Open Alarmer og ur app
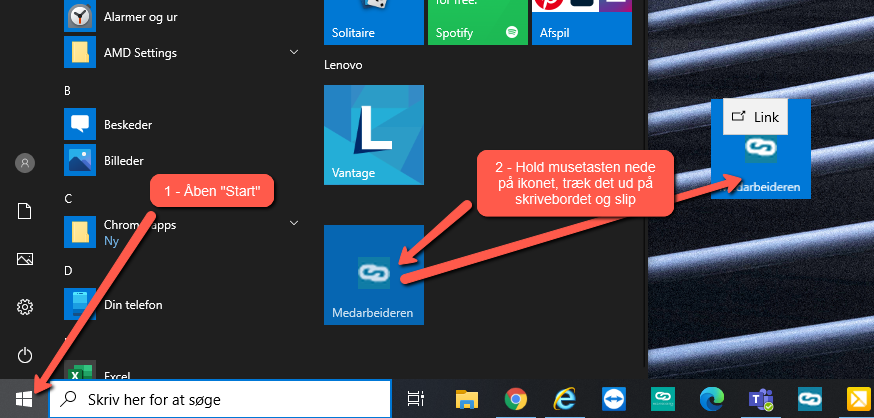Image resolution: width=874 pixels, height=418 pixels. click(184, 17)
